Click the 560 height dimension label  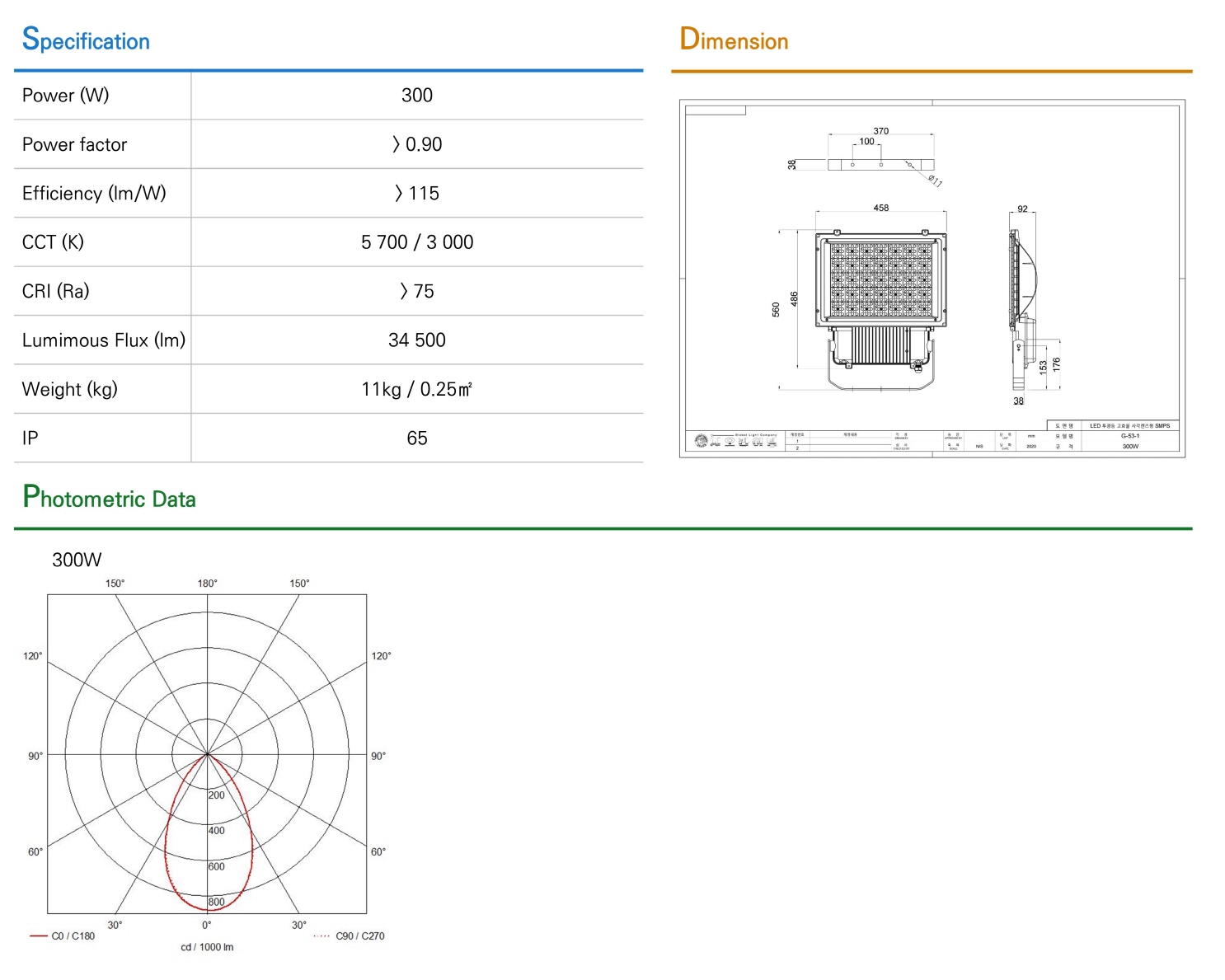[776, 310]
